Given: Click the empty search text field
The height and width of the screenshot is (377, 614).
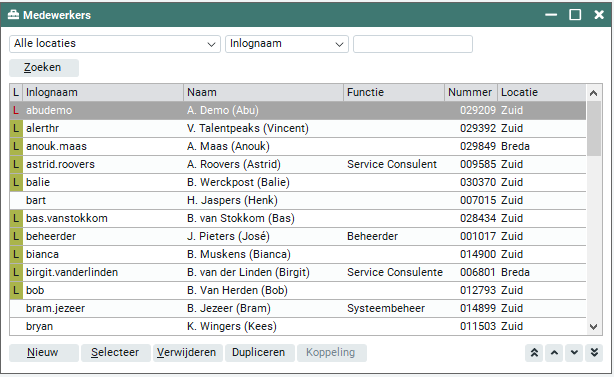Looking at the screenshot, I should pos(413,44).
